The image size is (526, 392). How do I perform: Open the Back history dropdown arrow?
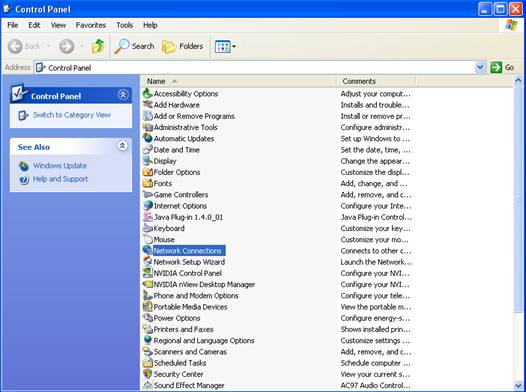48,46
